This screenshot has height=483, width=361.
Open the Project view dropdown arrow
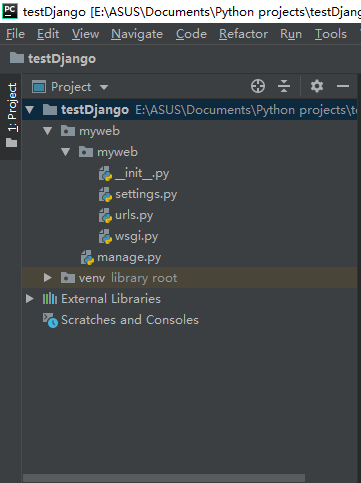click(104, 87)
